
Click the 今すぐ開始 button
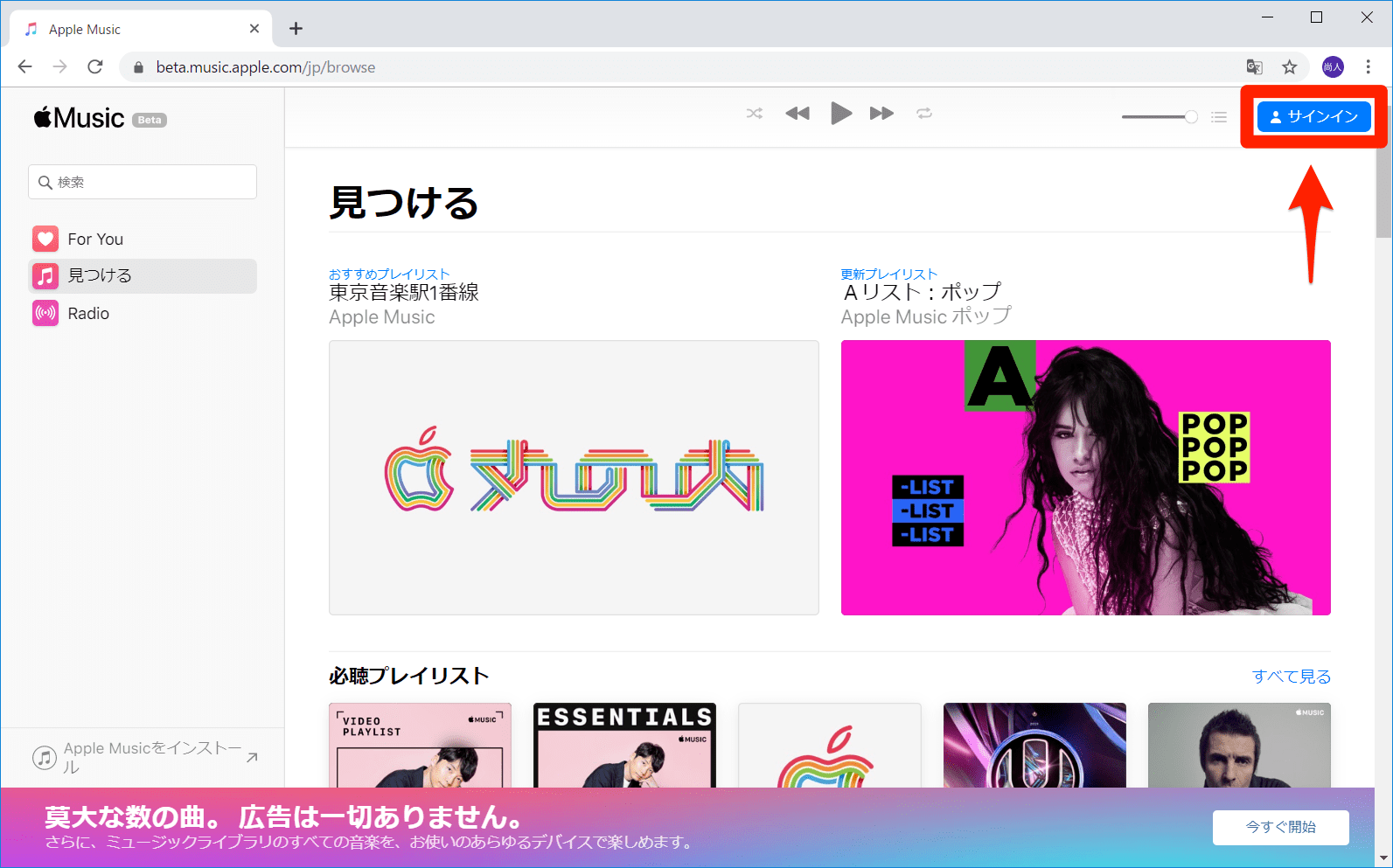point(1281,827)
